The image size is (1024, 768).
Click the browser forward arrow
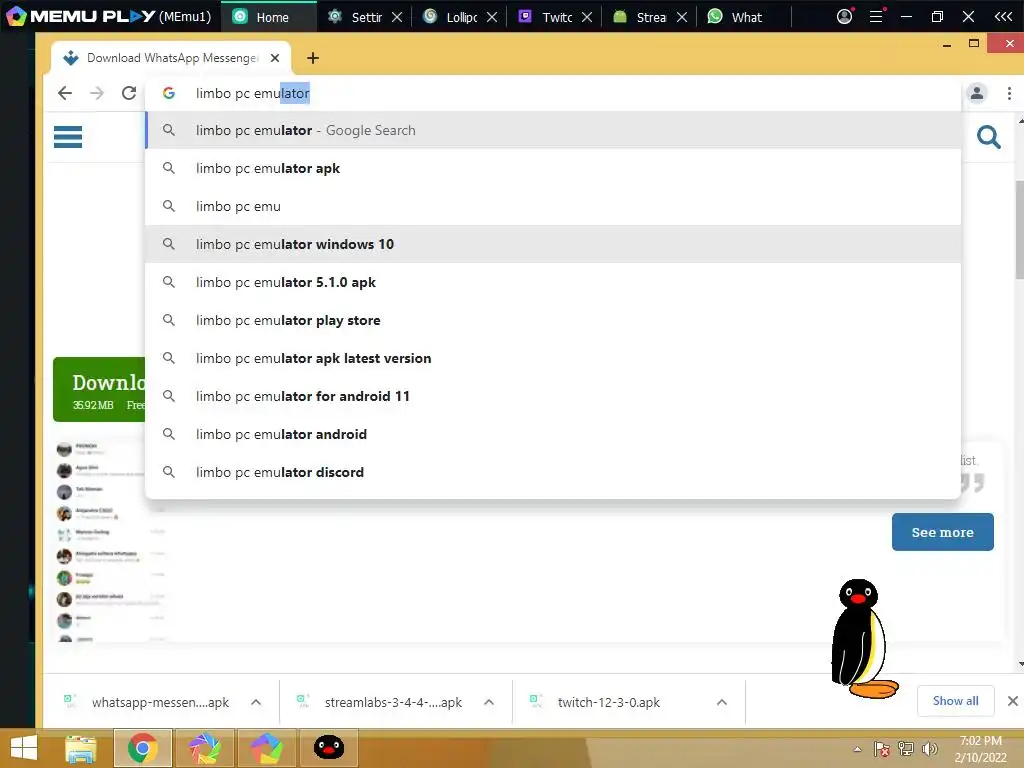97,93
